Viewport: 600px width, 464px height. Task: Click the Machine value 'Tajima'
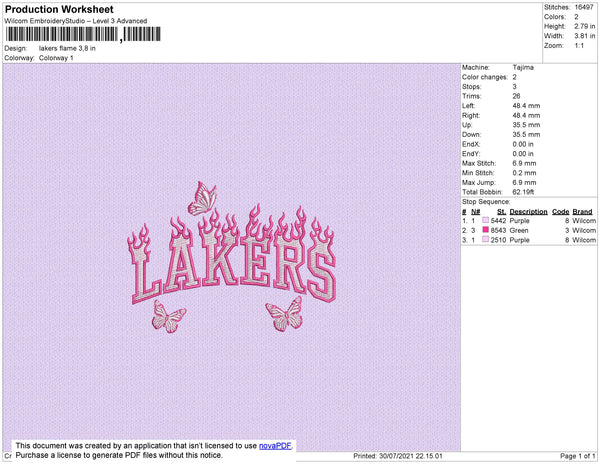pos(523,67)
